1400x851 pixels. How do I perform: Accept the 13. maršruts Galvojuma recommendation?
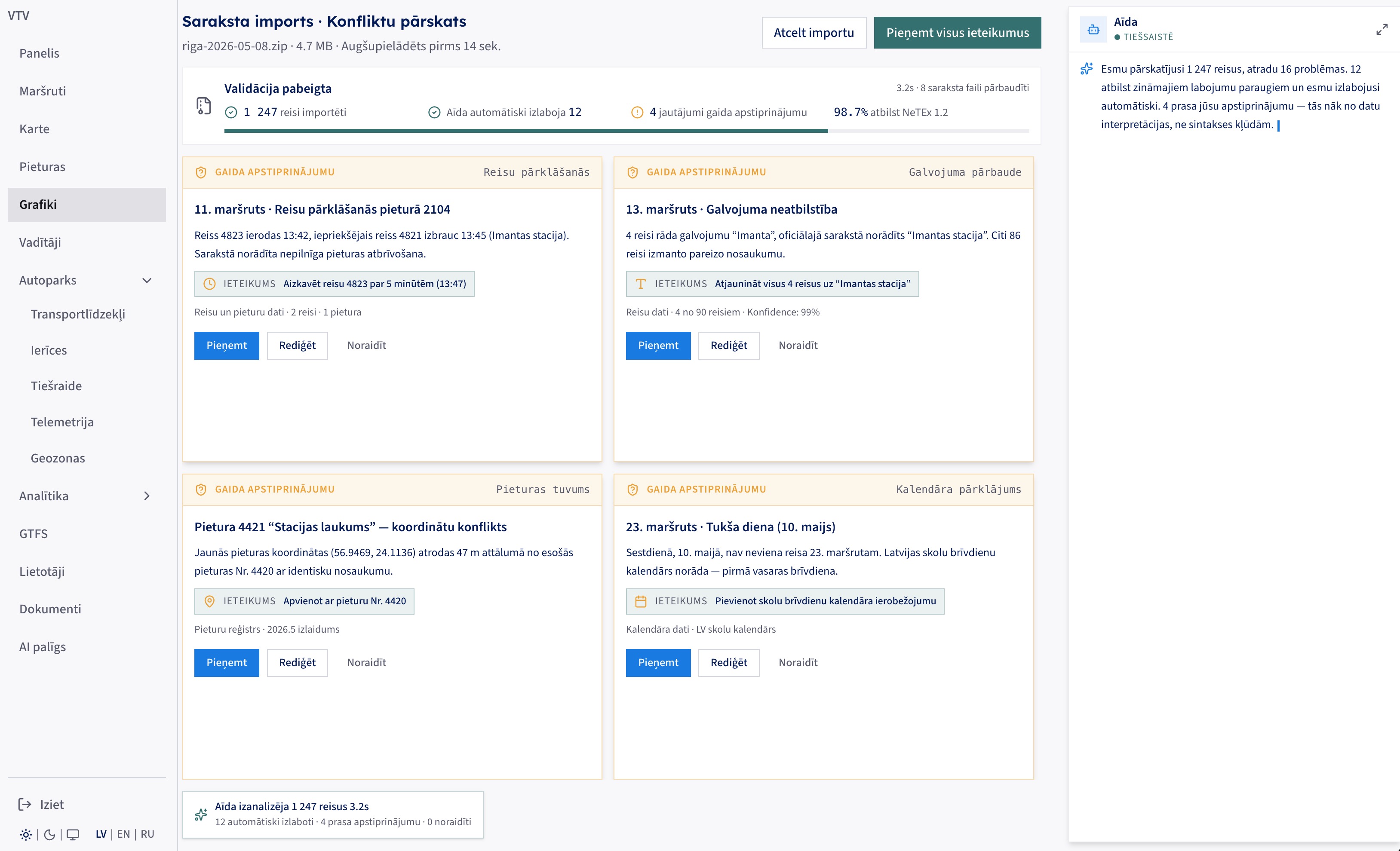(x=658, y=346)
